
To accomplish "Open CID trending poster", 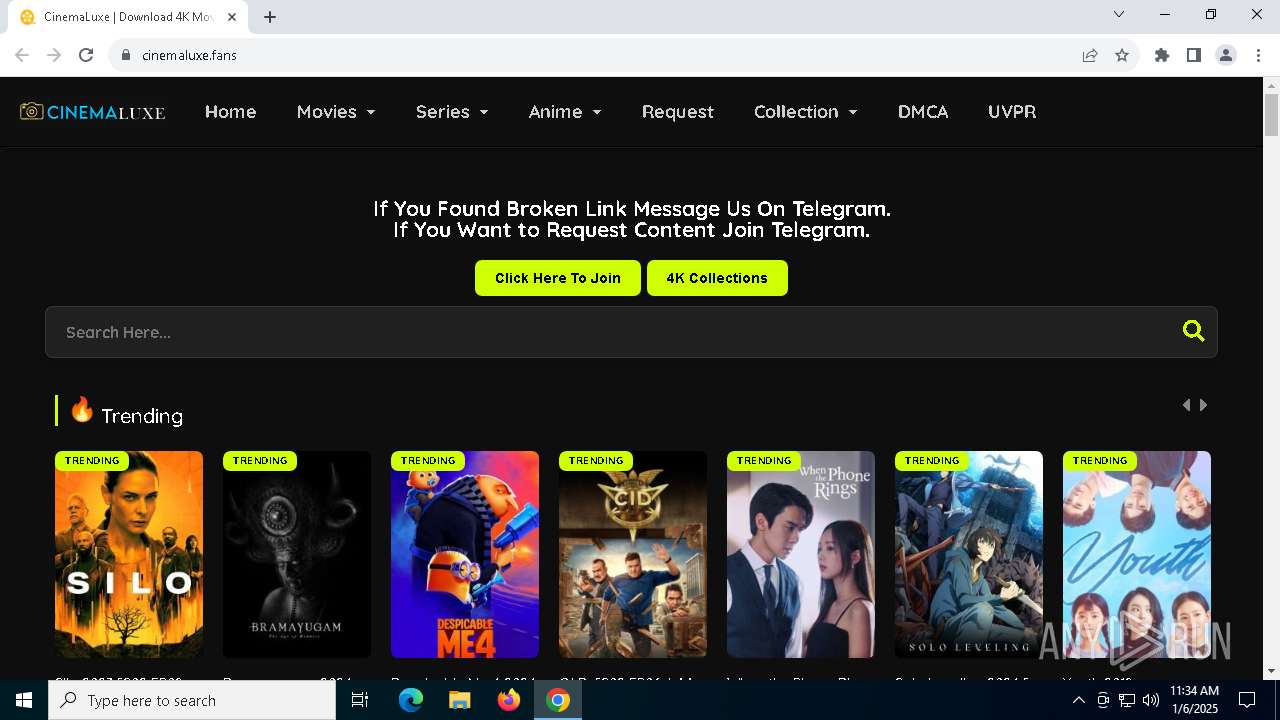I will click(x=633, y=554).
